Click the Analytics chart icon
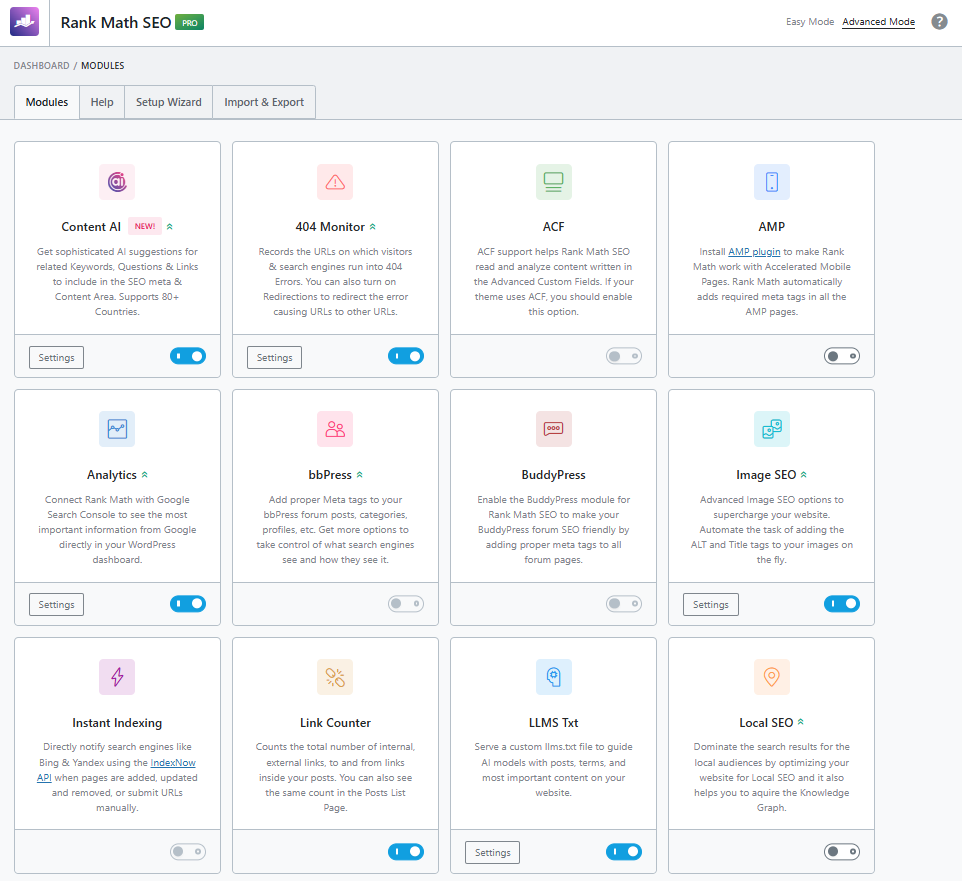Viewport: 962px width, 881px height. [x=117, y=429]
